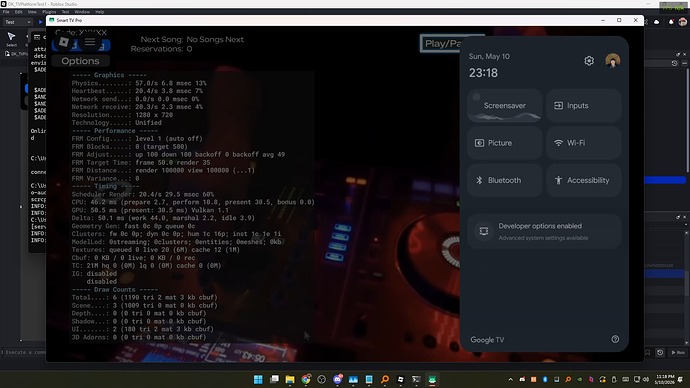This screenshot has height=388, width=690.
Task: Open the View menu in Roblox Studio
Action: pyautogui.click(x=32, y=12)
